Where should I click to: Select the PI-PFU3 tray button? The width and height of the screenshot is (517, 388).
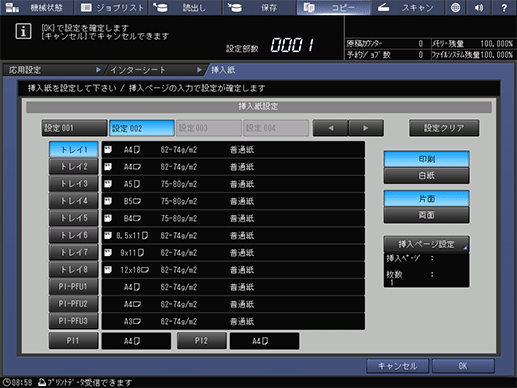74,321
